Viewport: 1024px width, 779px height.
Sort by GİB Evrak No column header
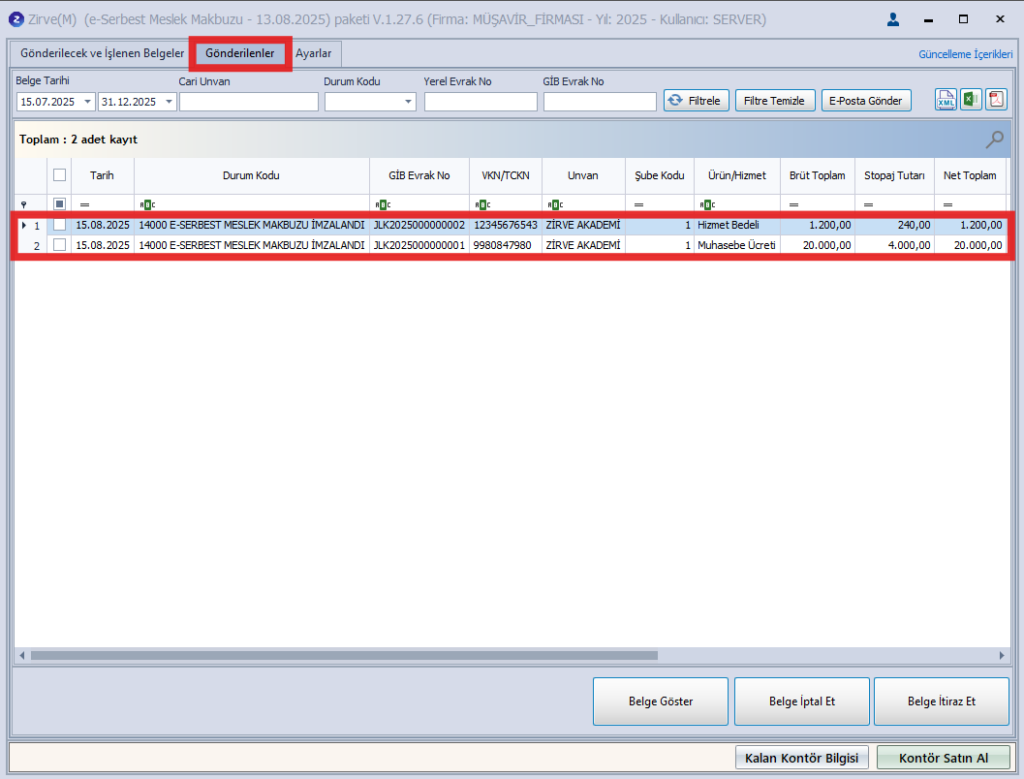[x=419, y=176]
